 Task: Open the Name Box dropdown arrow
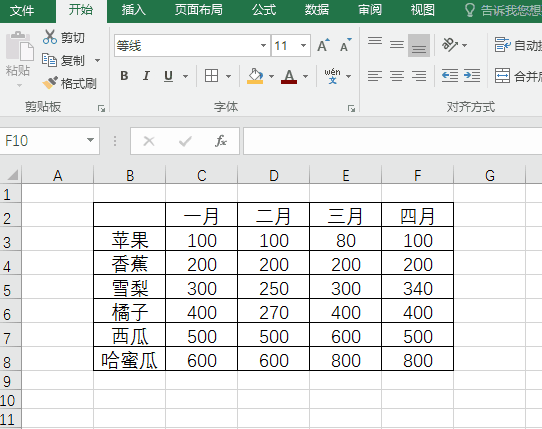[90, 140]
